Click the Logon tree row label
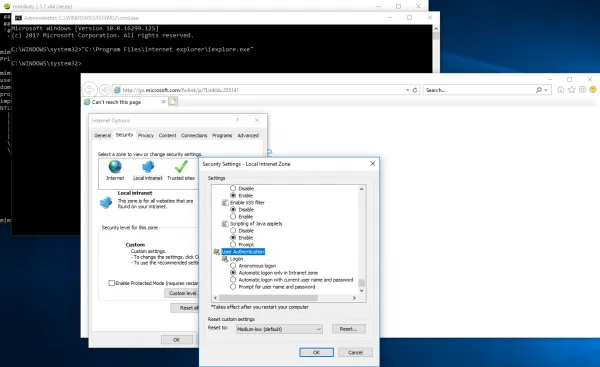600x367 pixels. [x=236, y=259]
